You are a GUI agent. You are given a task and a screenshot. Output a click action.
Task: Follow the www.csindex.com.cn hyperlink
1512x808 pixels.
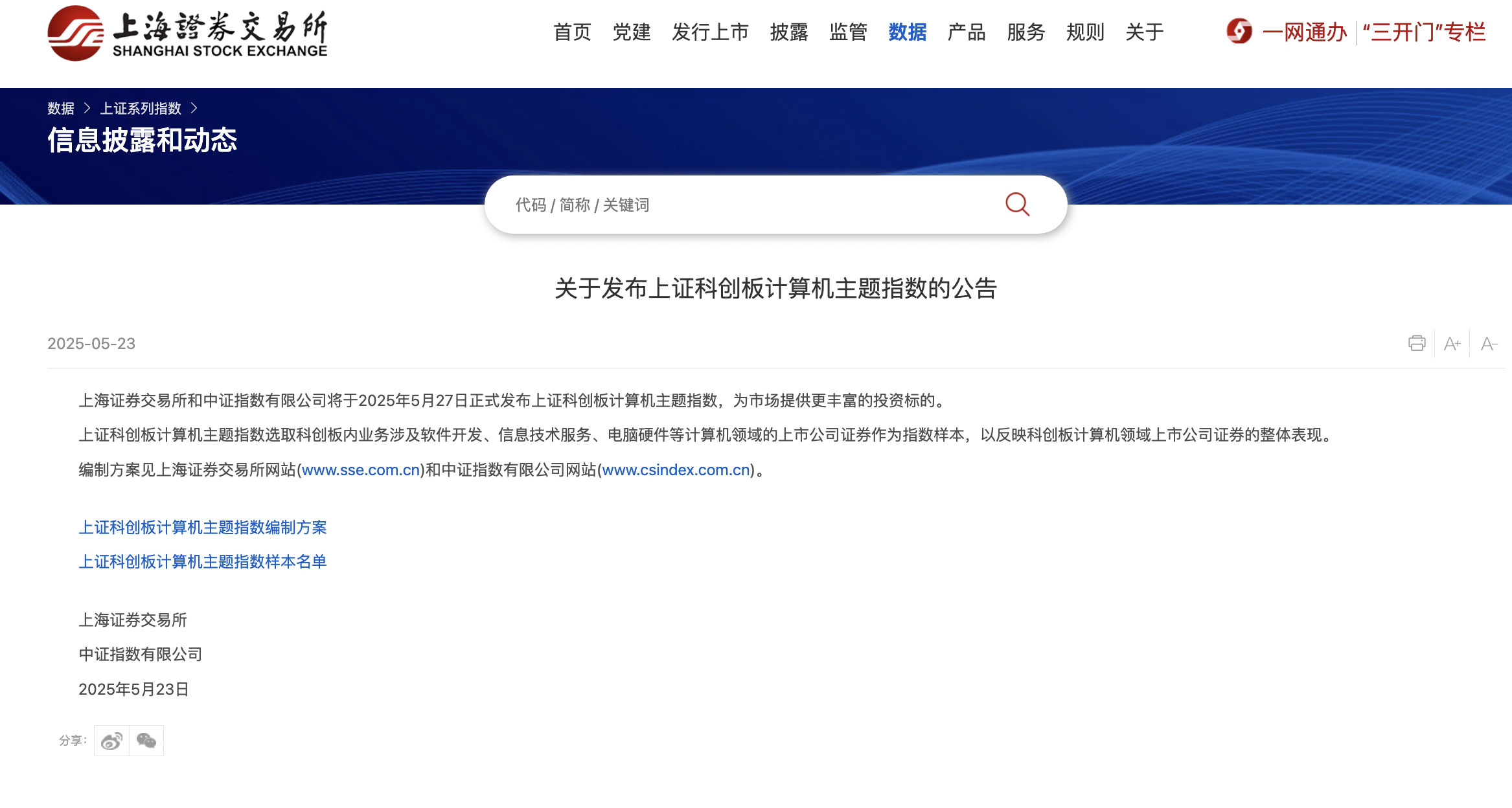pos(676,470)
